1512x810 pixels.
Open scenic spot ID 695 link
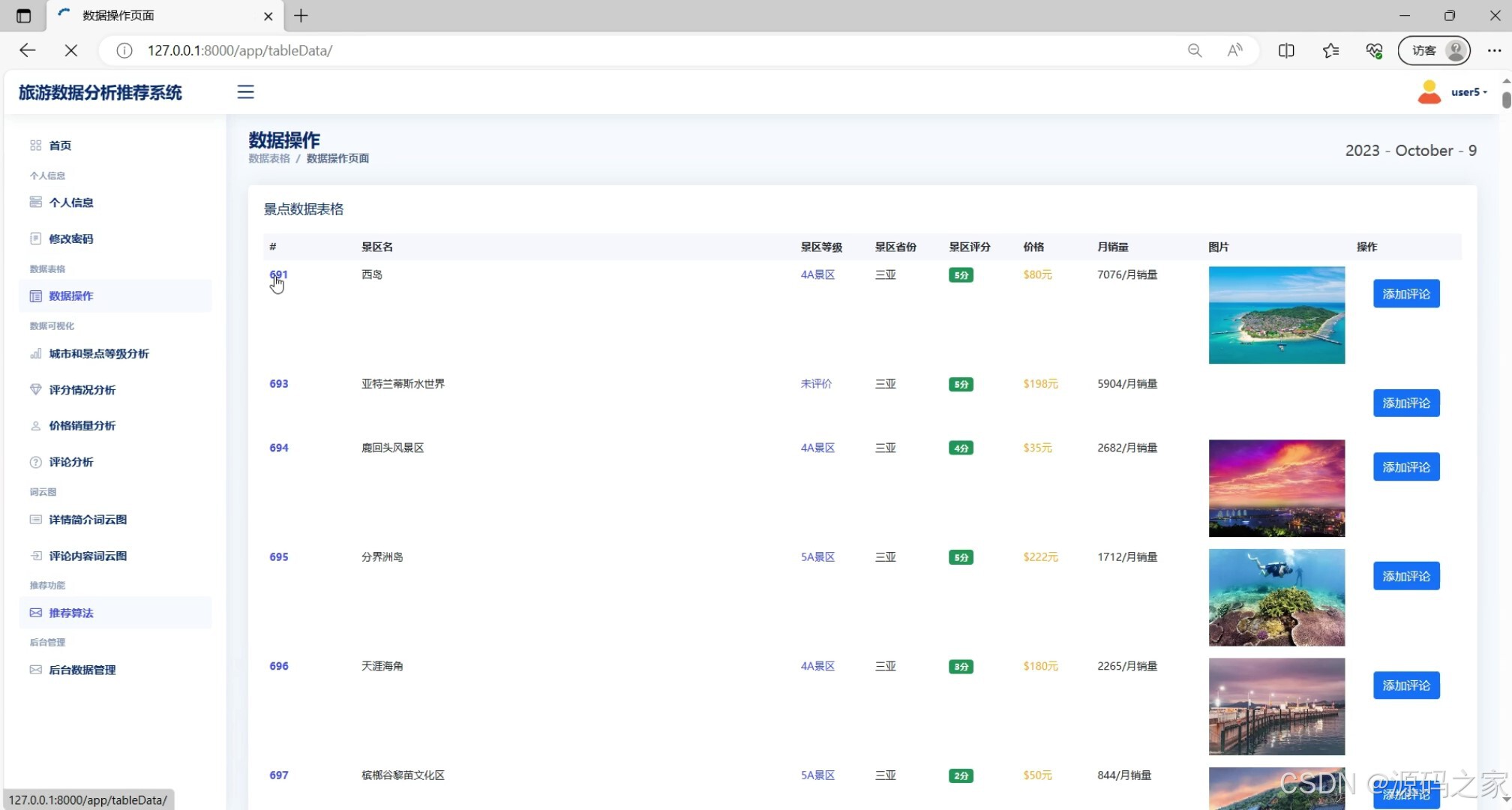(x=278, y=556)
